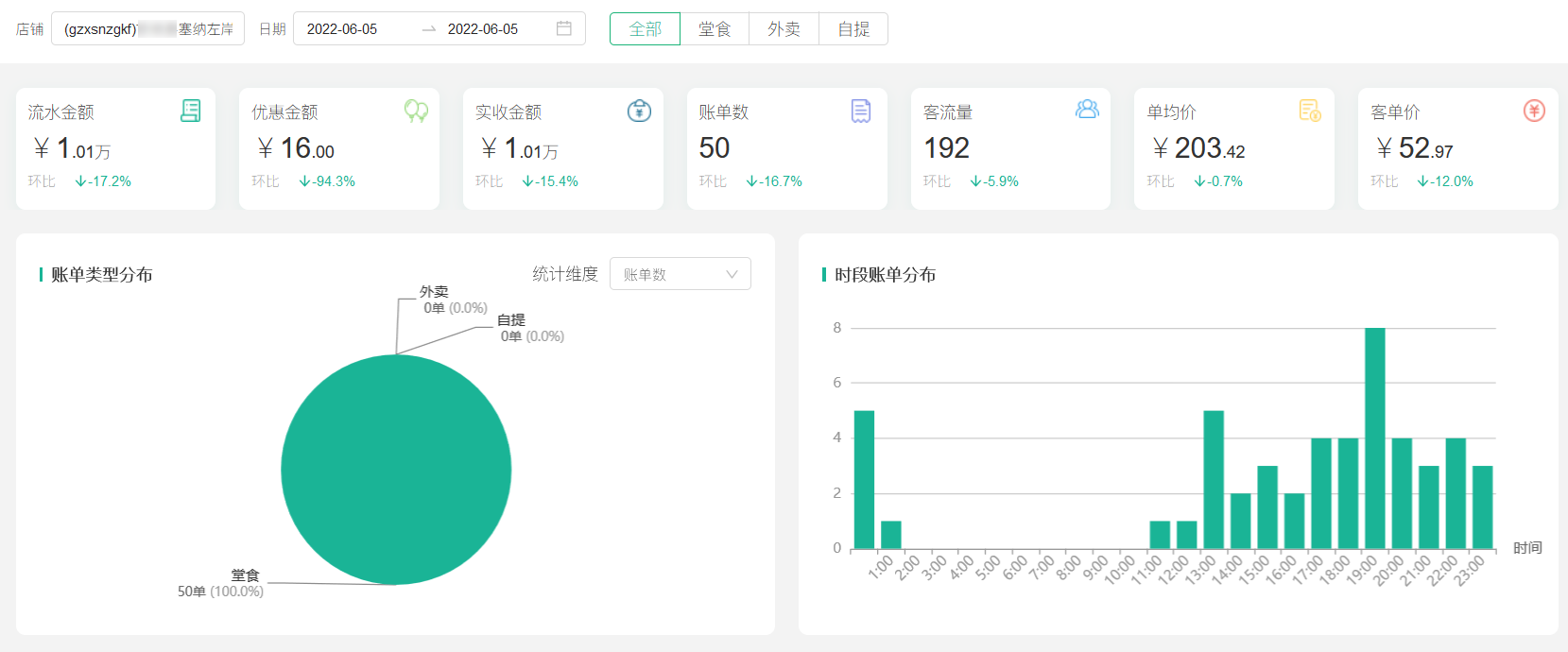Click the 堂食 50单 pie label
The image size is (1568, 652).
click(221, 583)
